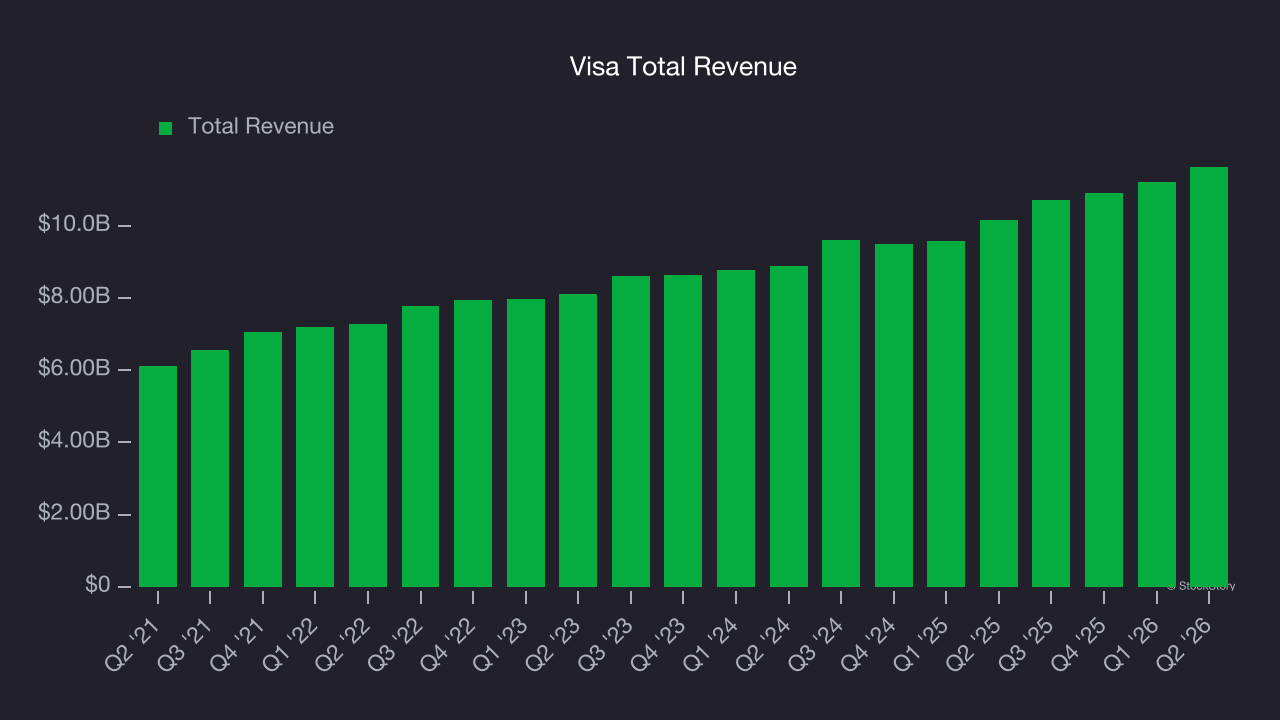Click the $4.00B y-axis label
Image resolution: width=1280 pixels, height=720 pixels.
point(74,441)
